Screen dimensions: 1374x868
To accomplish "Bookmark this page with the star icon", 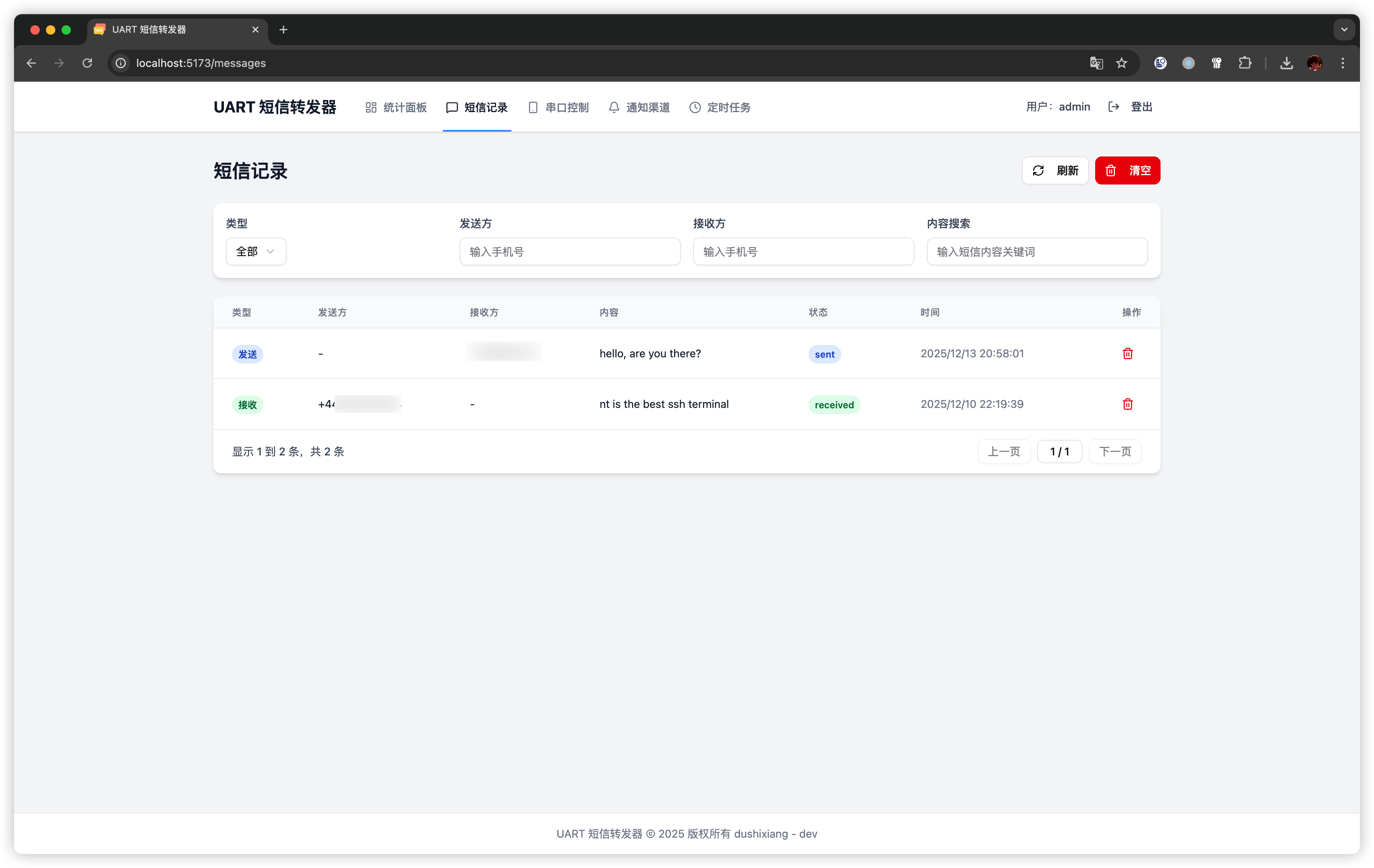I will pyautogui.click(x=1122, y=63).
